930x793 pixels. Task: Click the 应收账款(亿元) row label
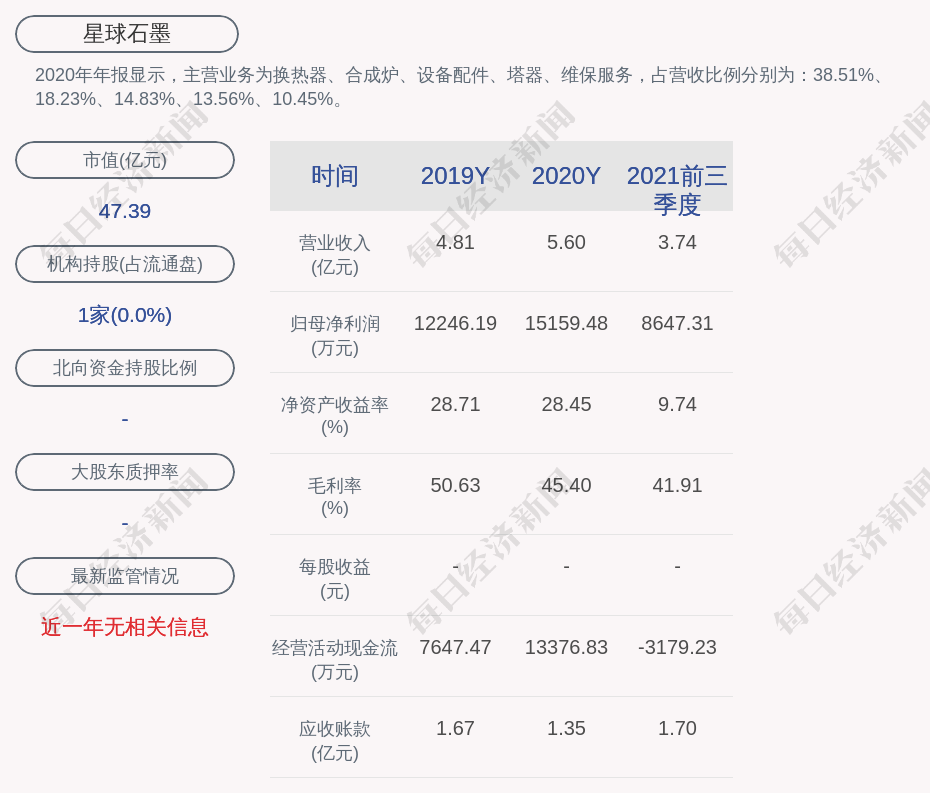tap(335, 741)
